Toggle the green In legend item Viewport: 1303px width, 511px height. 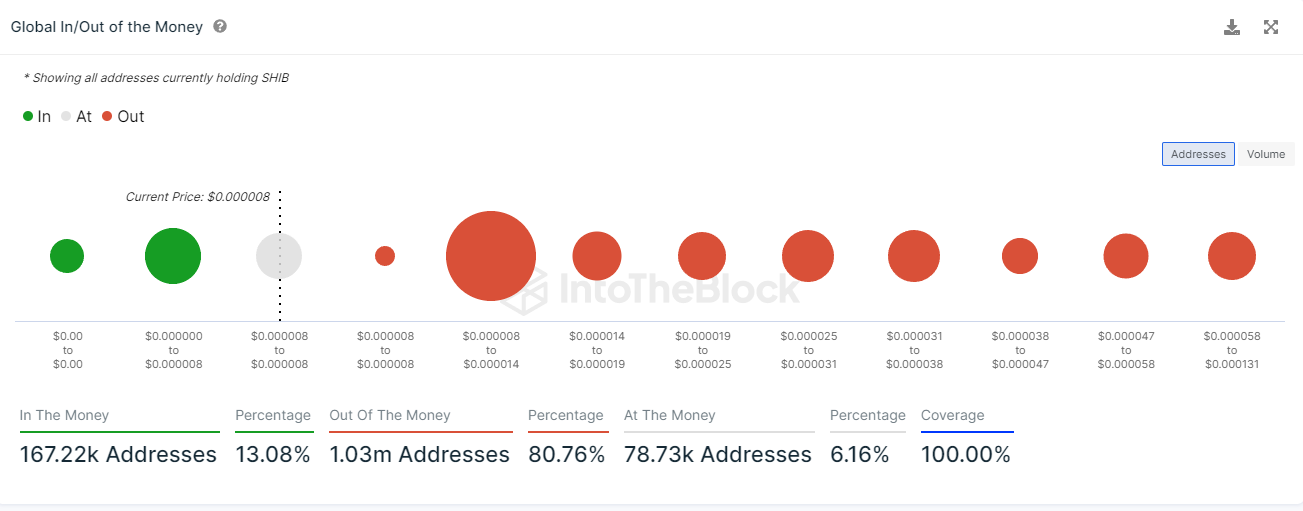click(37, 116)
